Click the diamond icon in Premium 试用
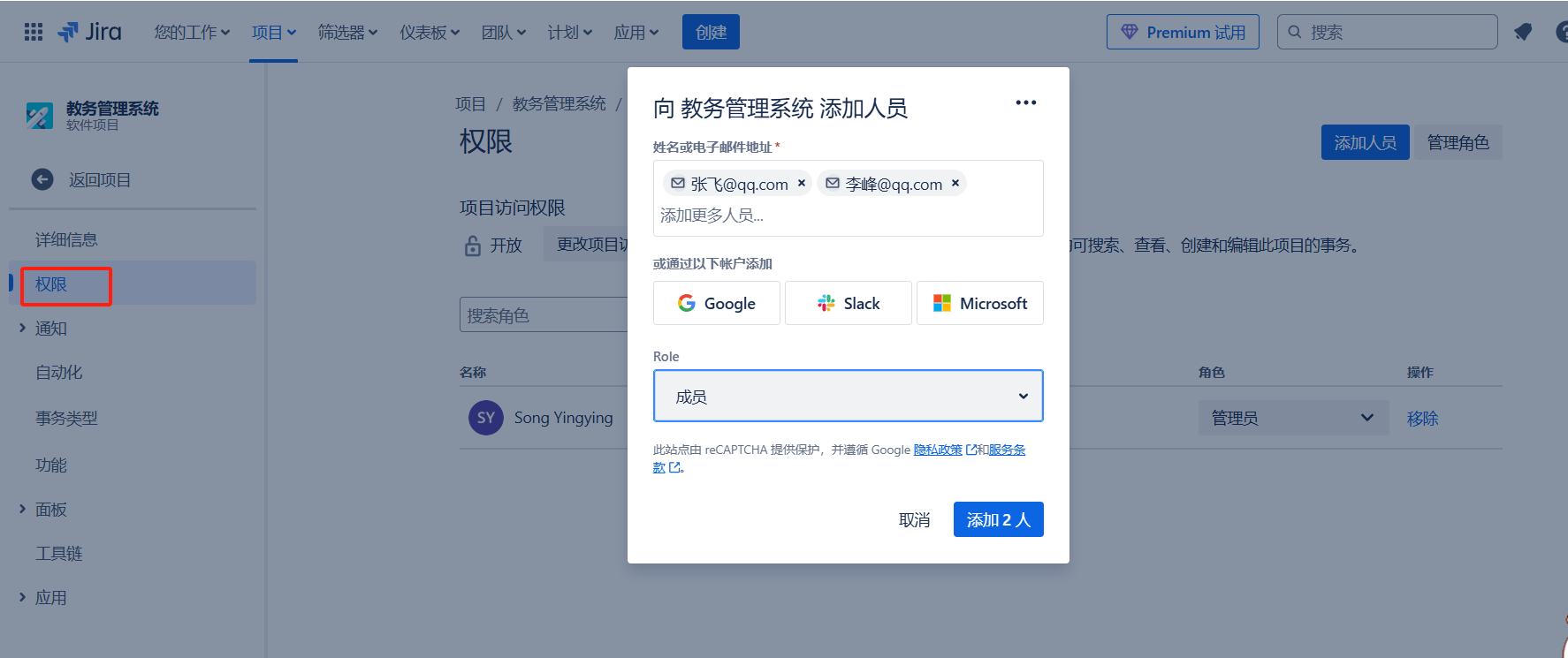This screenshot has height=658, width=1568. pos(1130,33)
